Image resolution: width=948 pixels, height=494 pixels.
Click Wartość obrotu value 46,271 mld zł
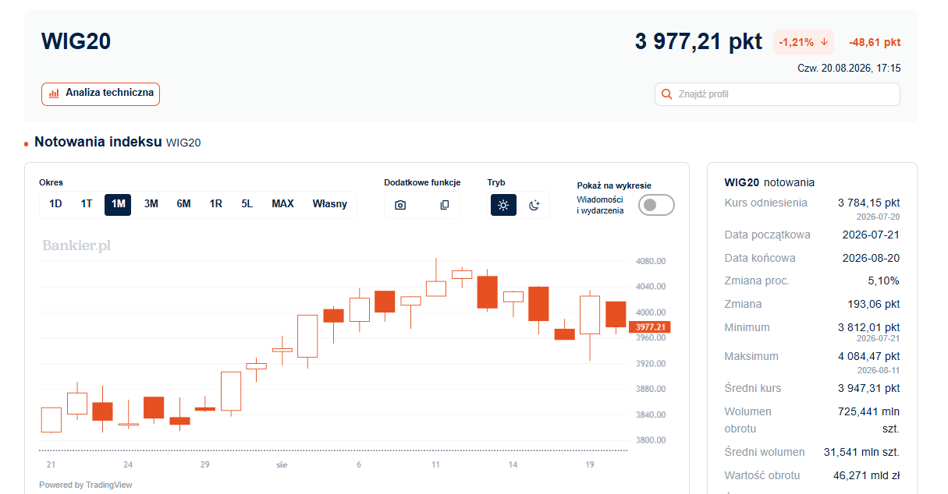(x=866, y=476)
